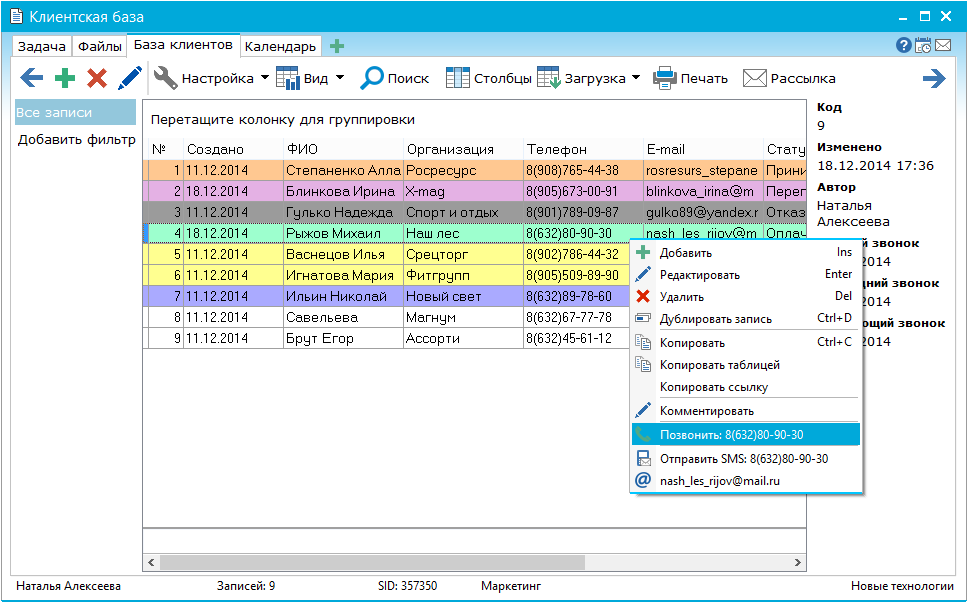
Task: Click the Рассылка envelope icon
Action: coord(788,78)
